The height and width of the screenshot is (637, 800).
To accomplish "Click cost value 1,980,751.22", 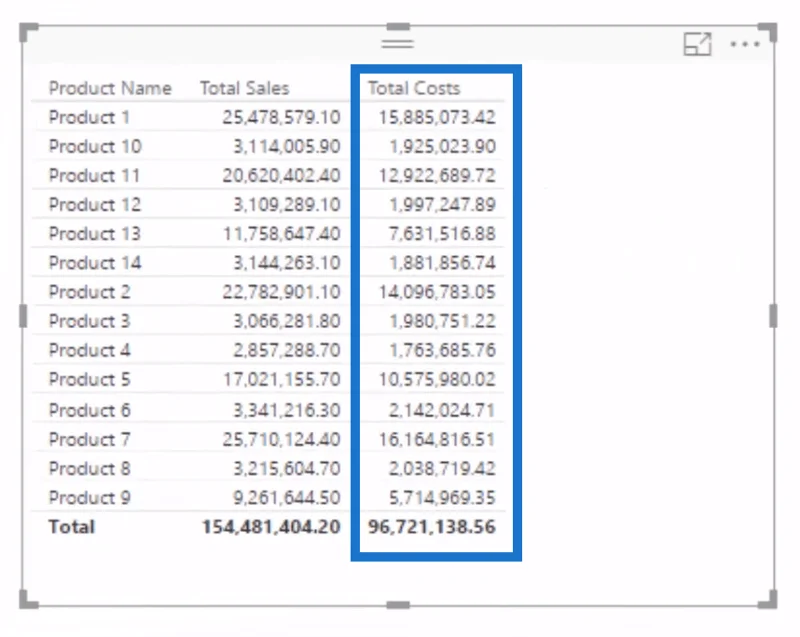I will [442, 321].
